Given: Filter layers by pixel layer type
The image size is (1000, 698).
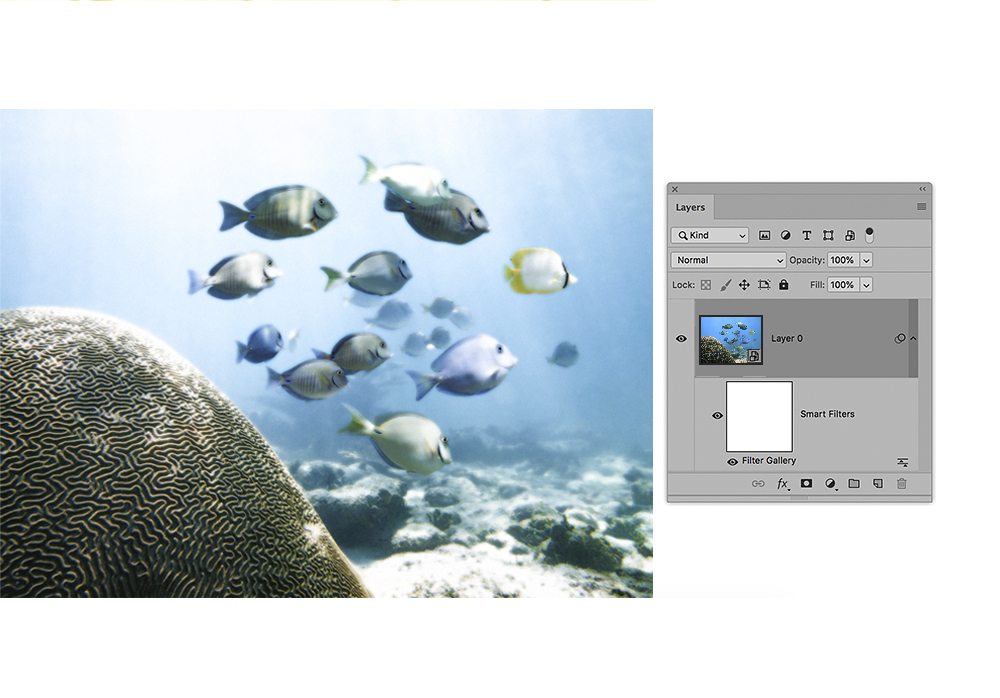Looking at the screenshot, I should pos(765,235).
